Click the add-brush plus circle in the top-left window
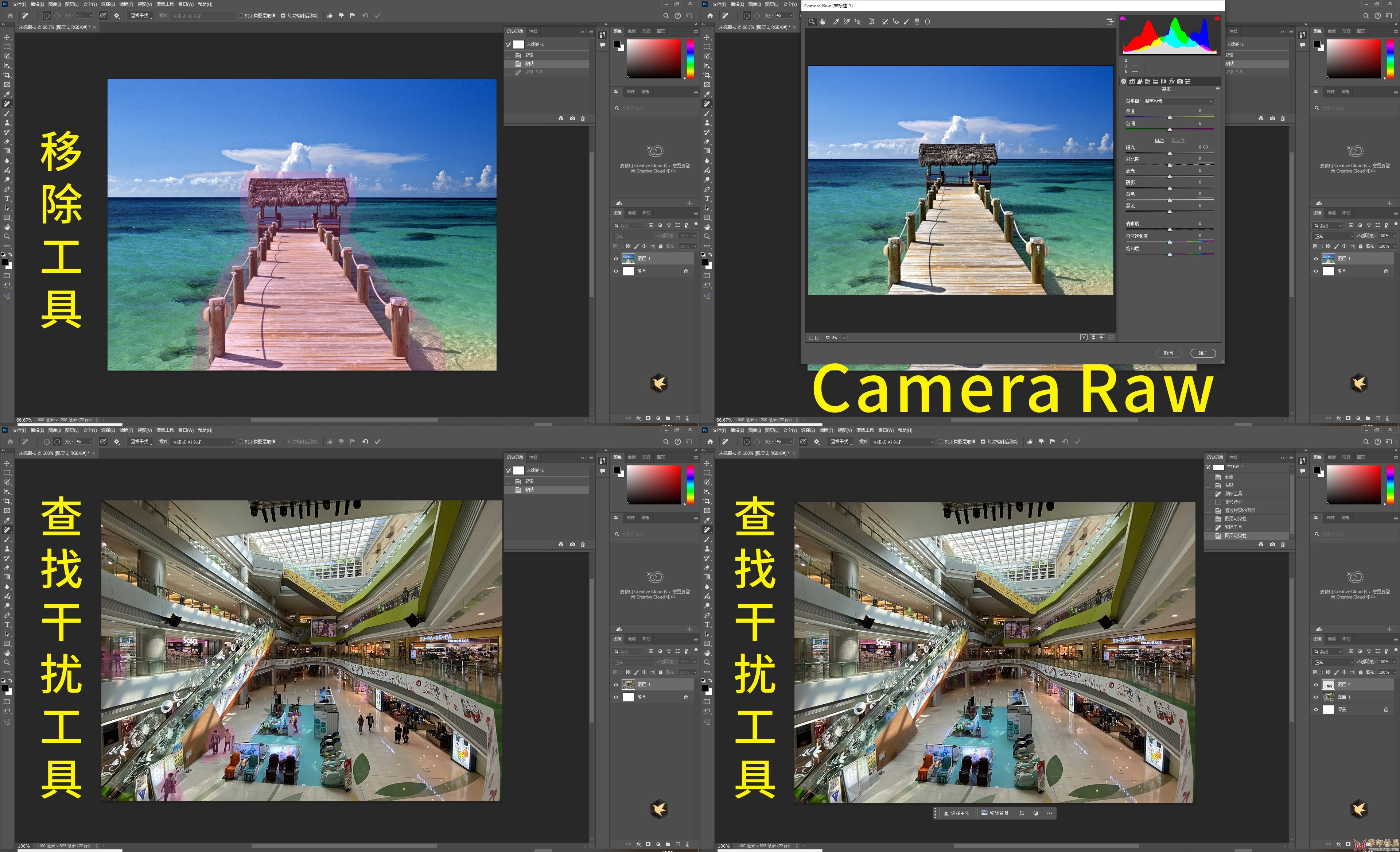1400x852 pixels. (47, 16)
